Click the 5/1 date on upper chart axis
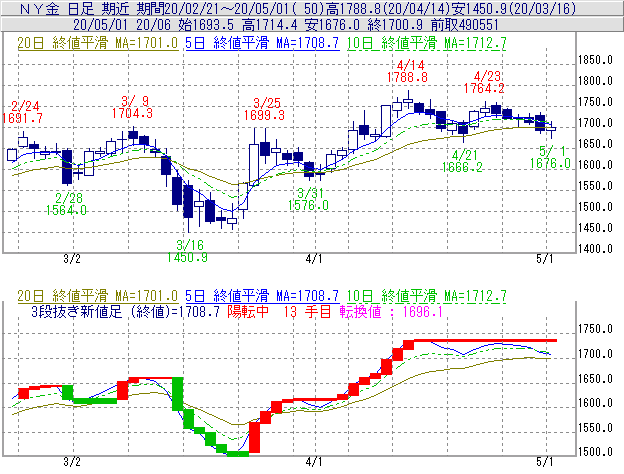 (x=545, y=259)
